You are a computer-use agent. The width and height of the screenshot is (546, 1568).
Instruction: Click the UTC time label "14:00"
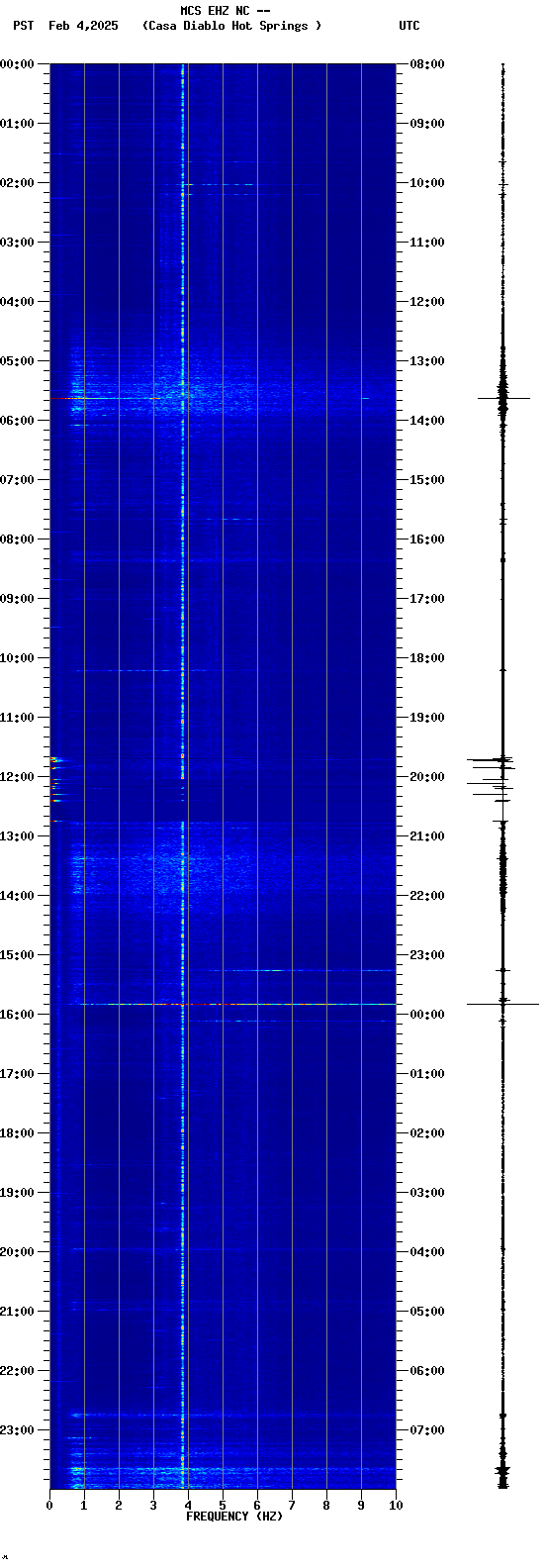(x=427, y=421)
